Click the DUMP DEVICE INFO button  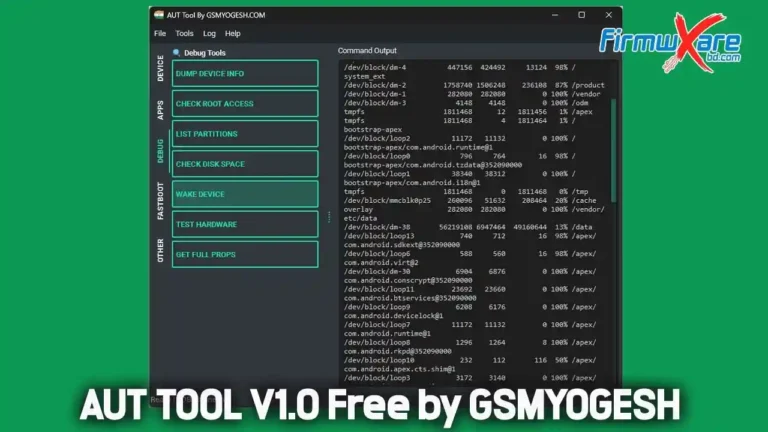245,73
